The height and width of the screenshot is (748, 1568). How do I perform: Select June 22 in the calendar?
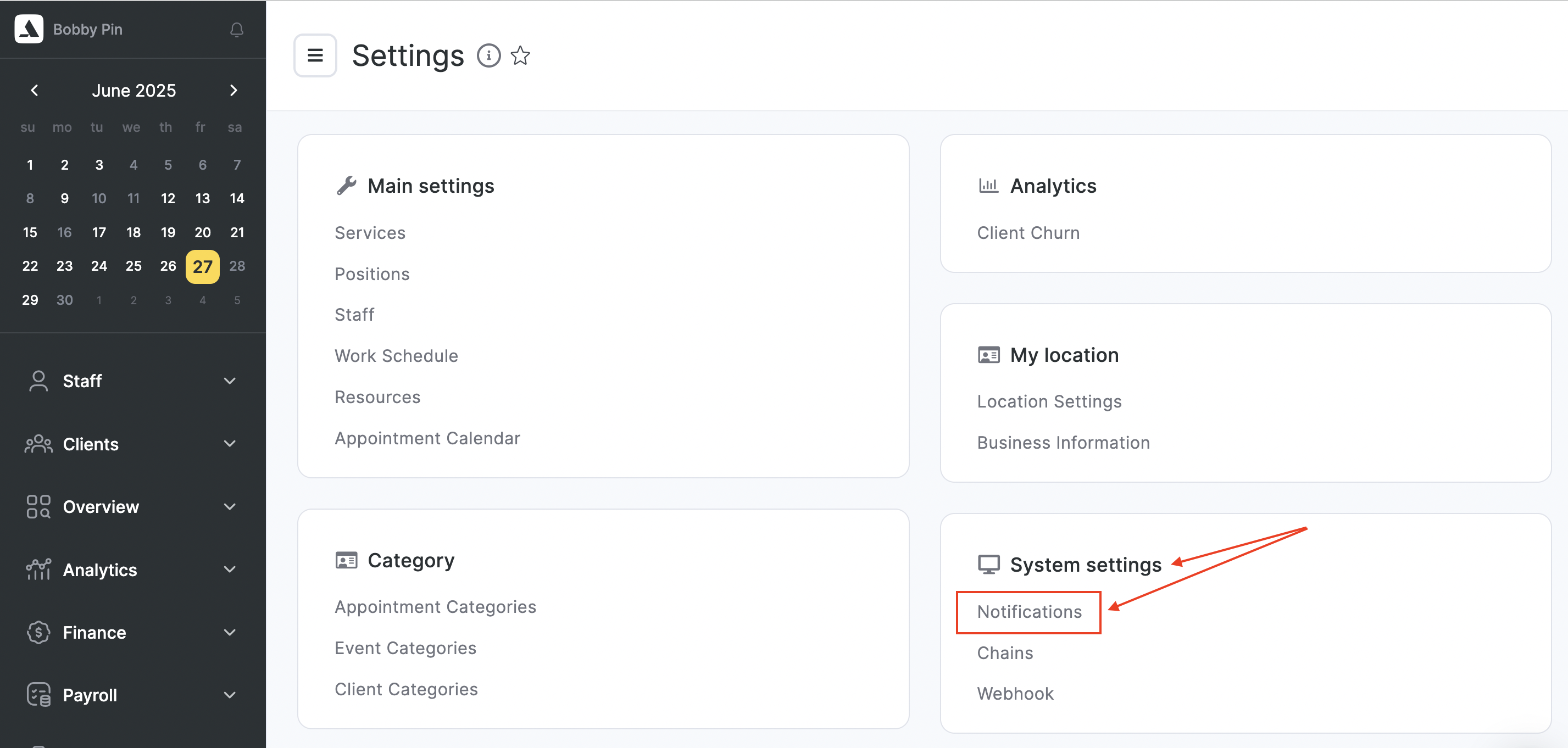30,266
